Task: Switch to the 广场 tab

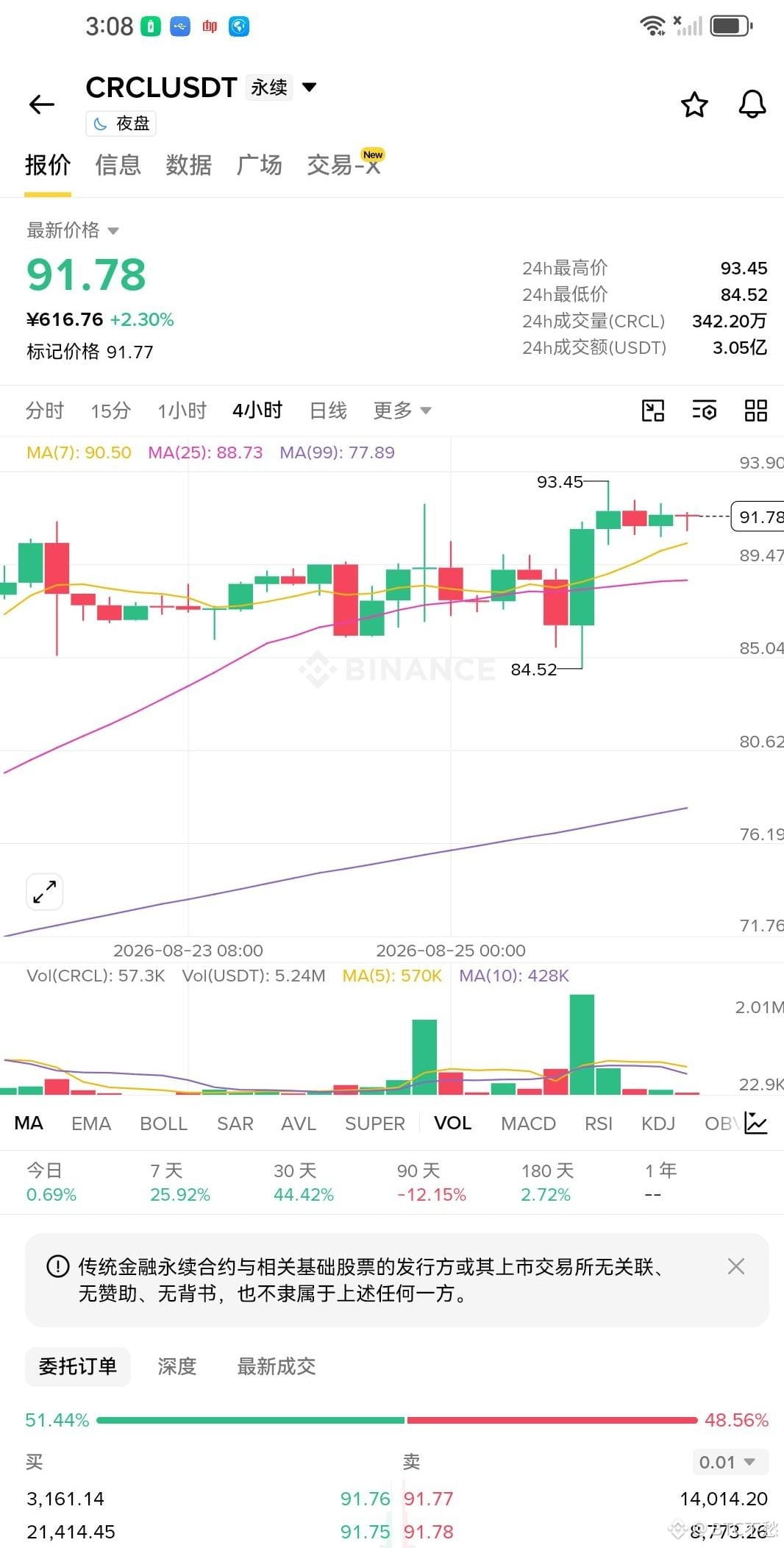Action: tap(259, 166)
